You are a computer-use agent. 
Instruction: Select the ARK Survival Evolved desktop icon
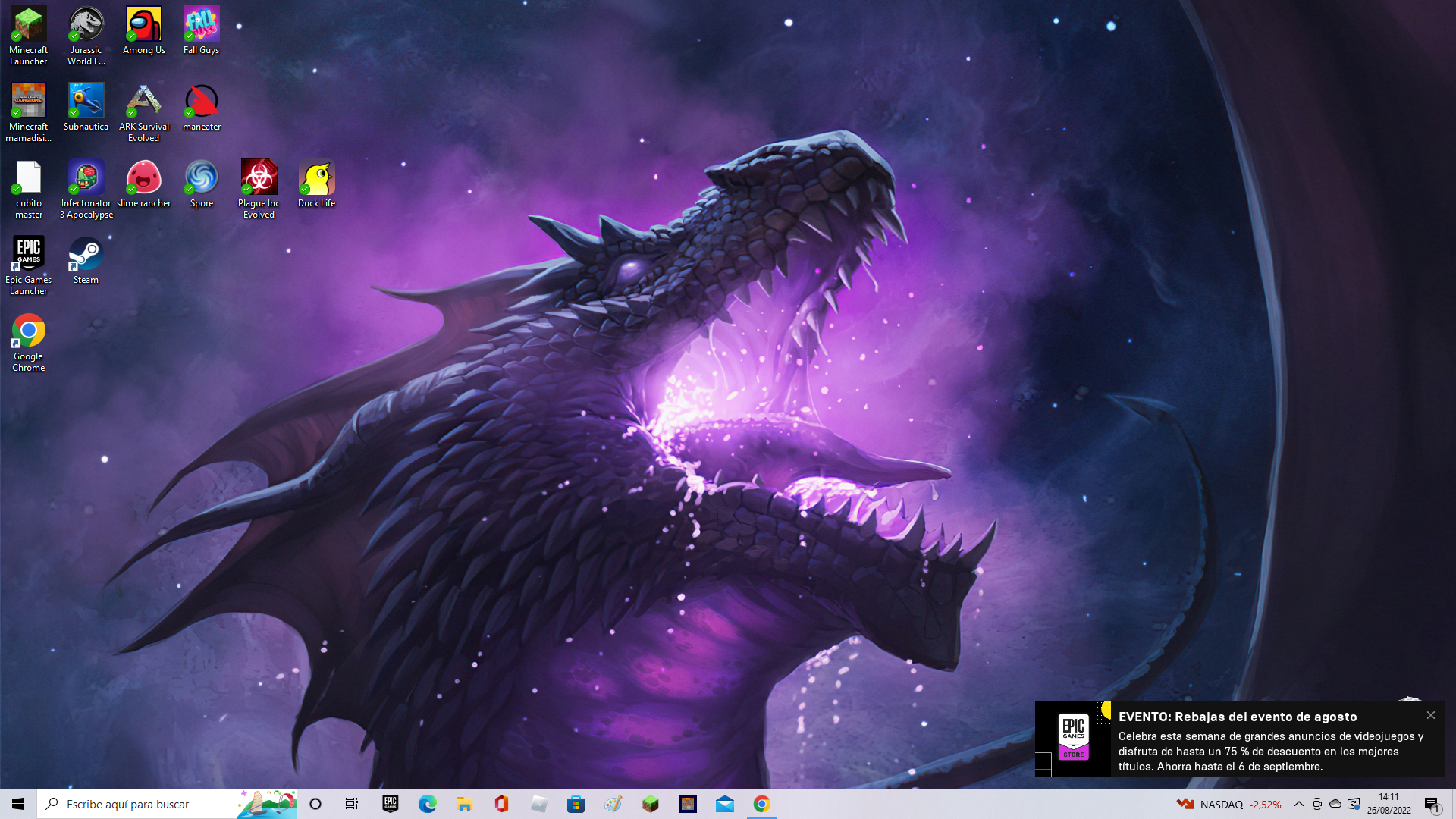[x=144, y=112]
